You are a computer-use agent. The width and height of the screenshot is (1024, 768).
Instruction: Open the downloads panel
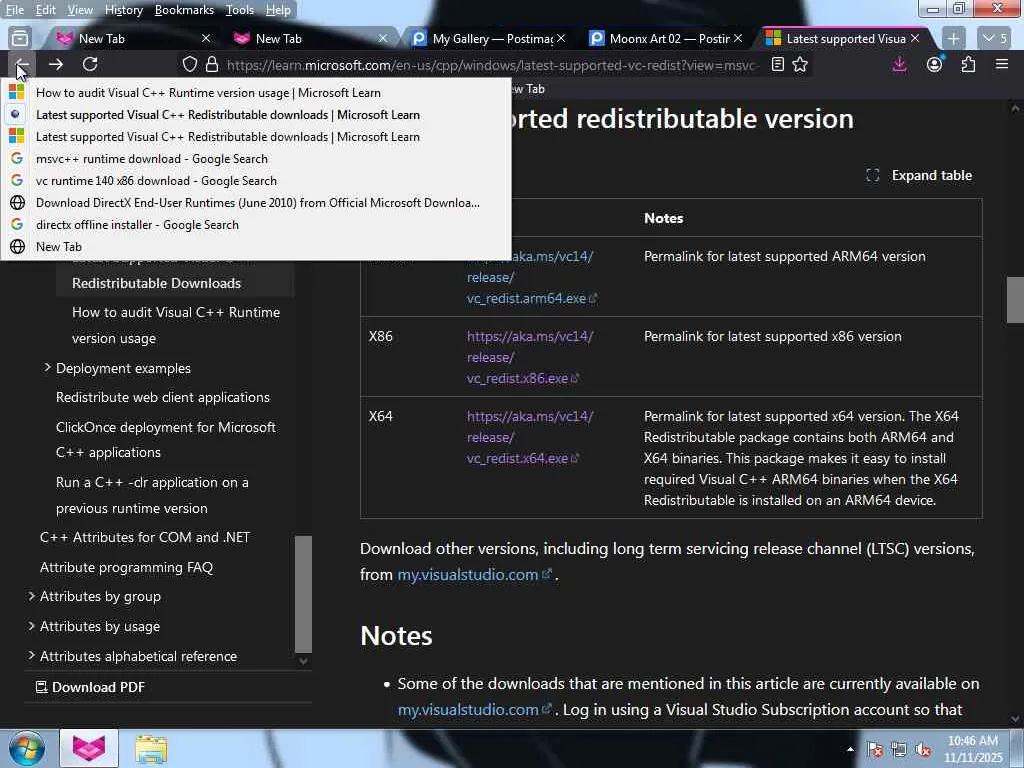(x=899, y=65)
